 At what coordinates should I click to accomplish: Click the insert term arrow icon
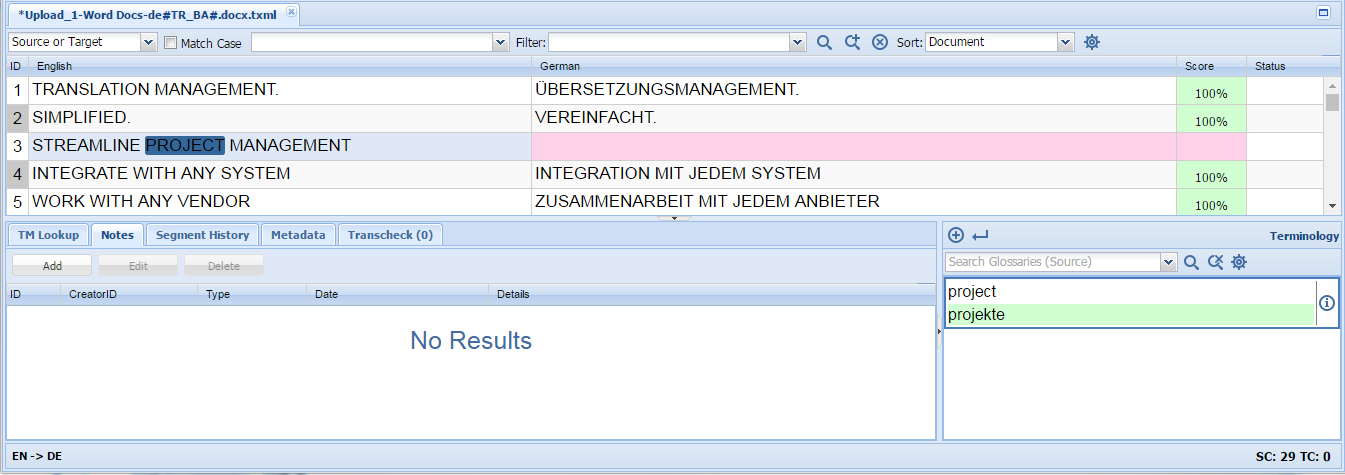[x=980, y=235]
